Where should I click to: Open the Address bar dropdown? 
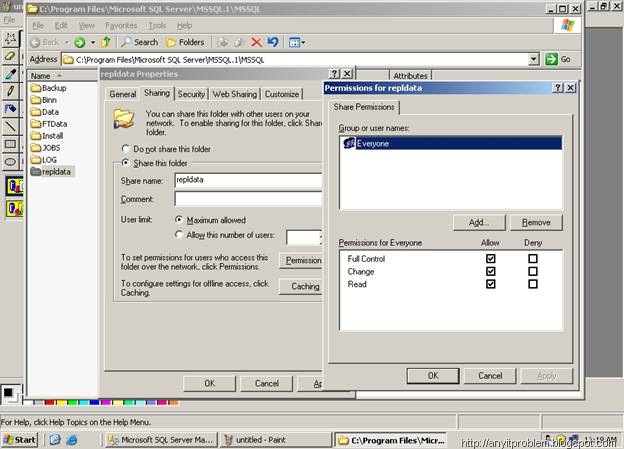coord(533,59)
